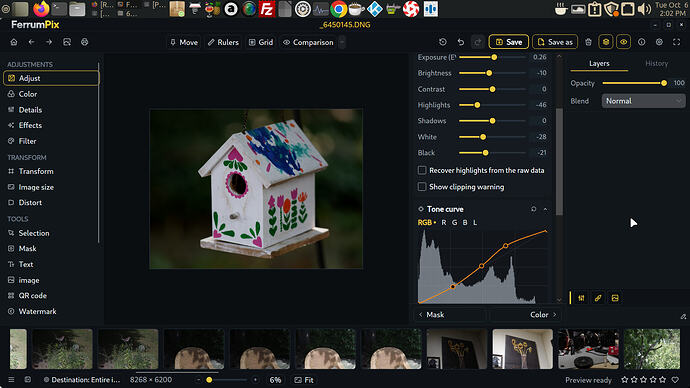
Task: Delete image with trash icon
Action: [588, 42]
